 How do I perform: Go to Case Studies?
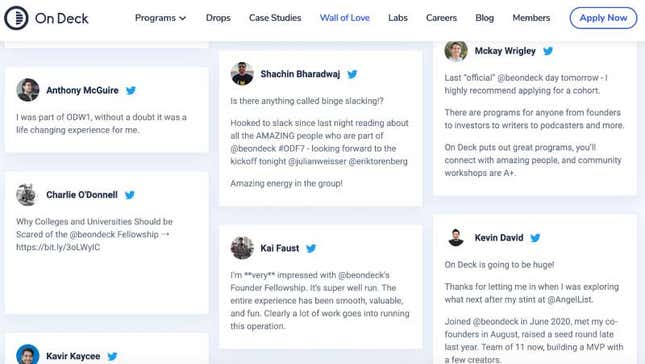[x=275, y=18]
